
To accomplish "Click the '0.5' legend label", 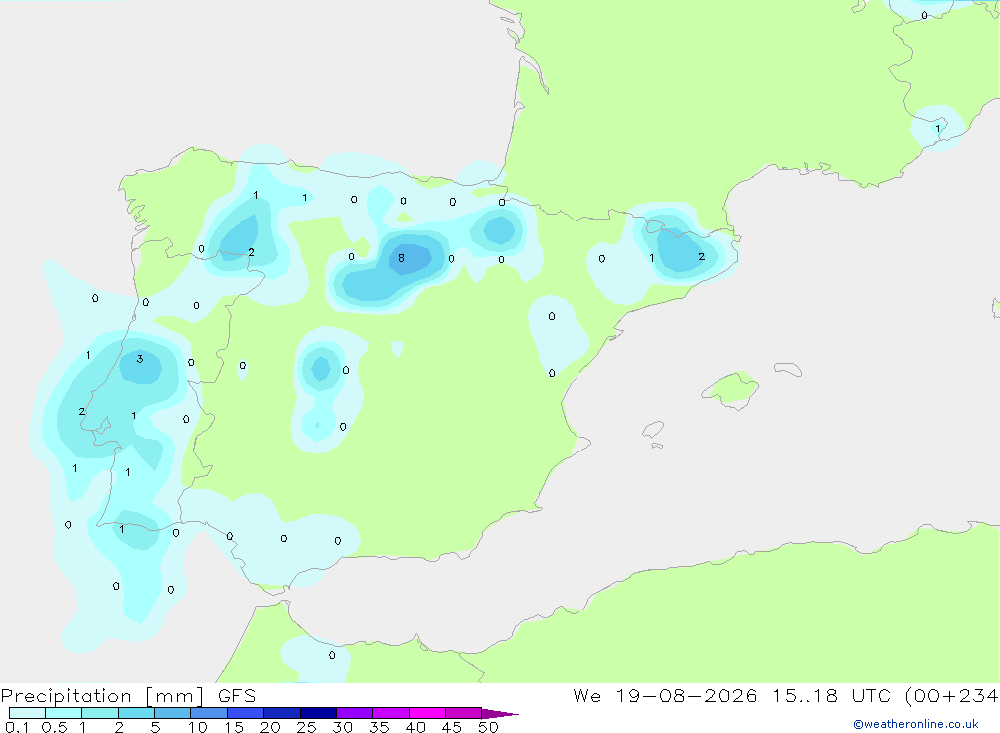I will [54, 727].
